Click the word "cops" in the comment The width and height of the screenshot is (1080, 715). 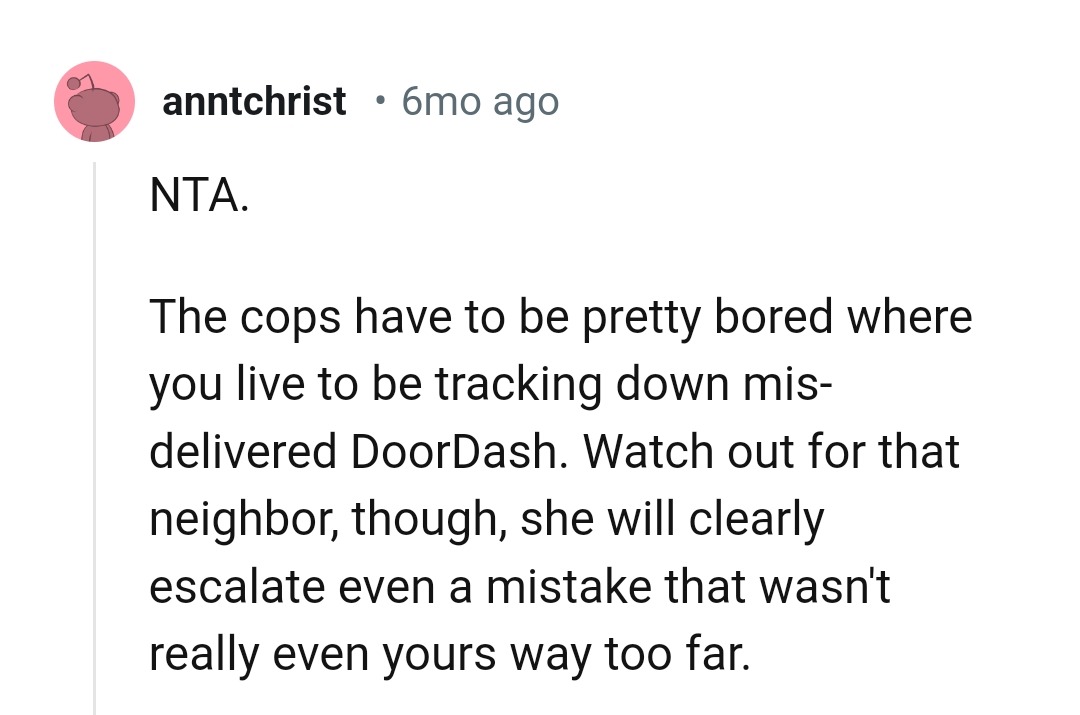point(286,319)
